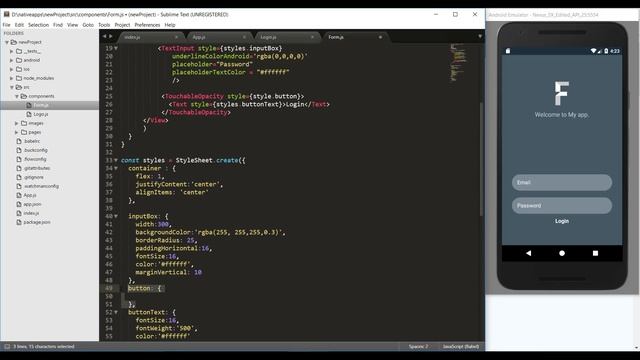Tap the Login button in emulator

tap(562, 221)
